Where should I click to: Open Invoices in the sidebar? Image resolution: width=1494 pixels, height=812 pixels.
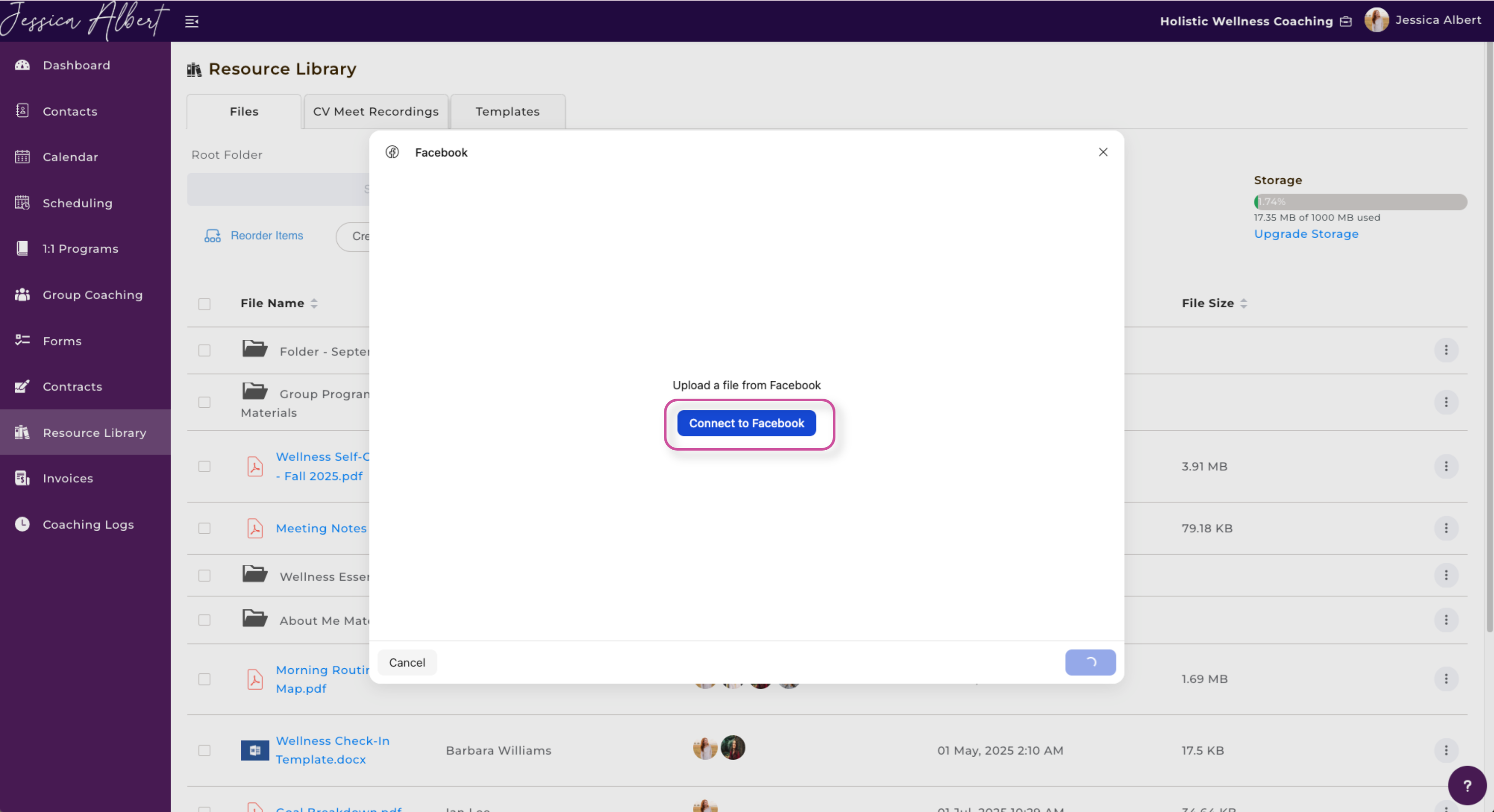(67, 478)
